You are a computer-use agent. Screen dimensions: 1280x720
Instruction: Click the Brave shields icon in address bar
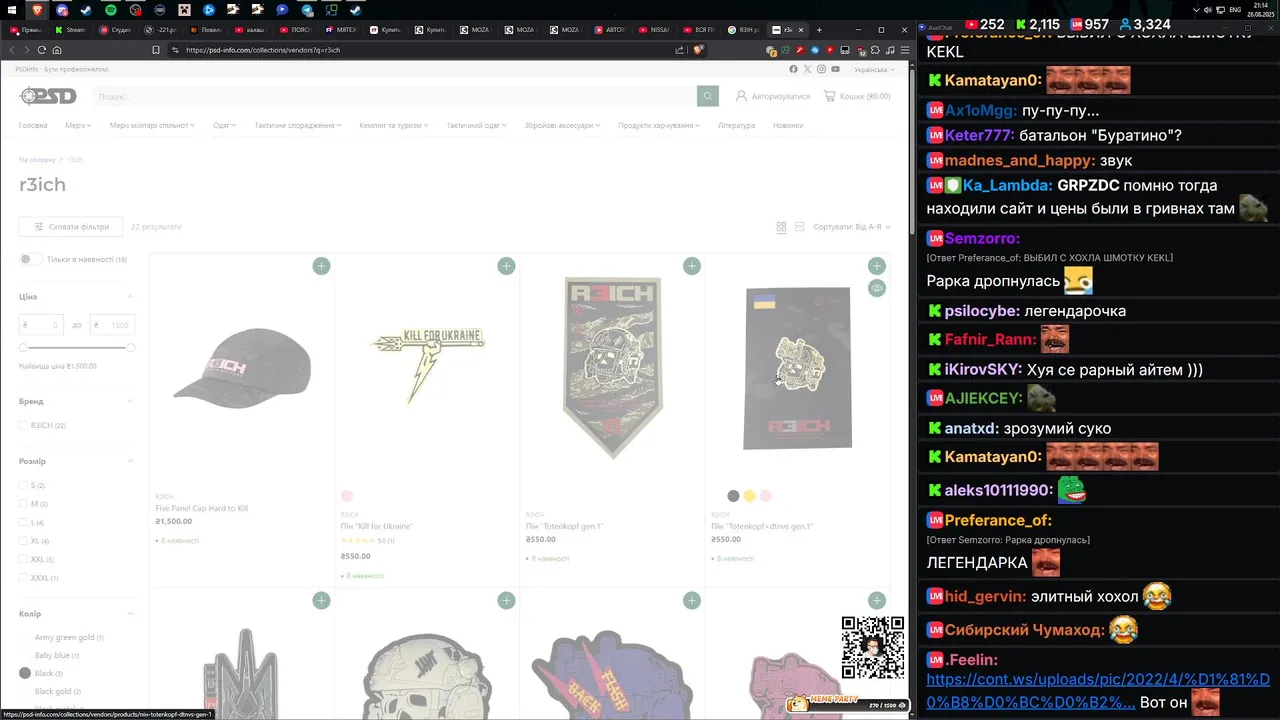pos(698,50)
